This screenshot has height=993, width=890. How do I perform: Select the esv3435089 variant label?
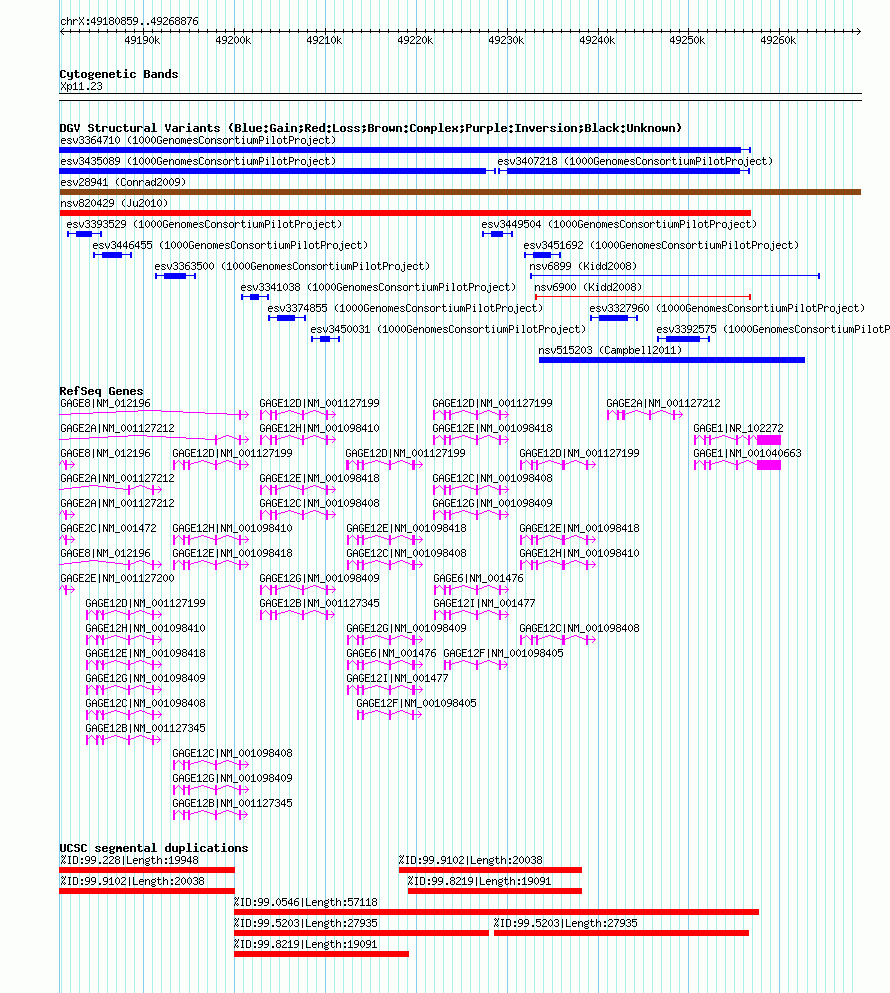click(x=198, y=161)
